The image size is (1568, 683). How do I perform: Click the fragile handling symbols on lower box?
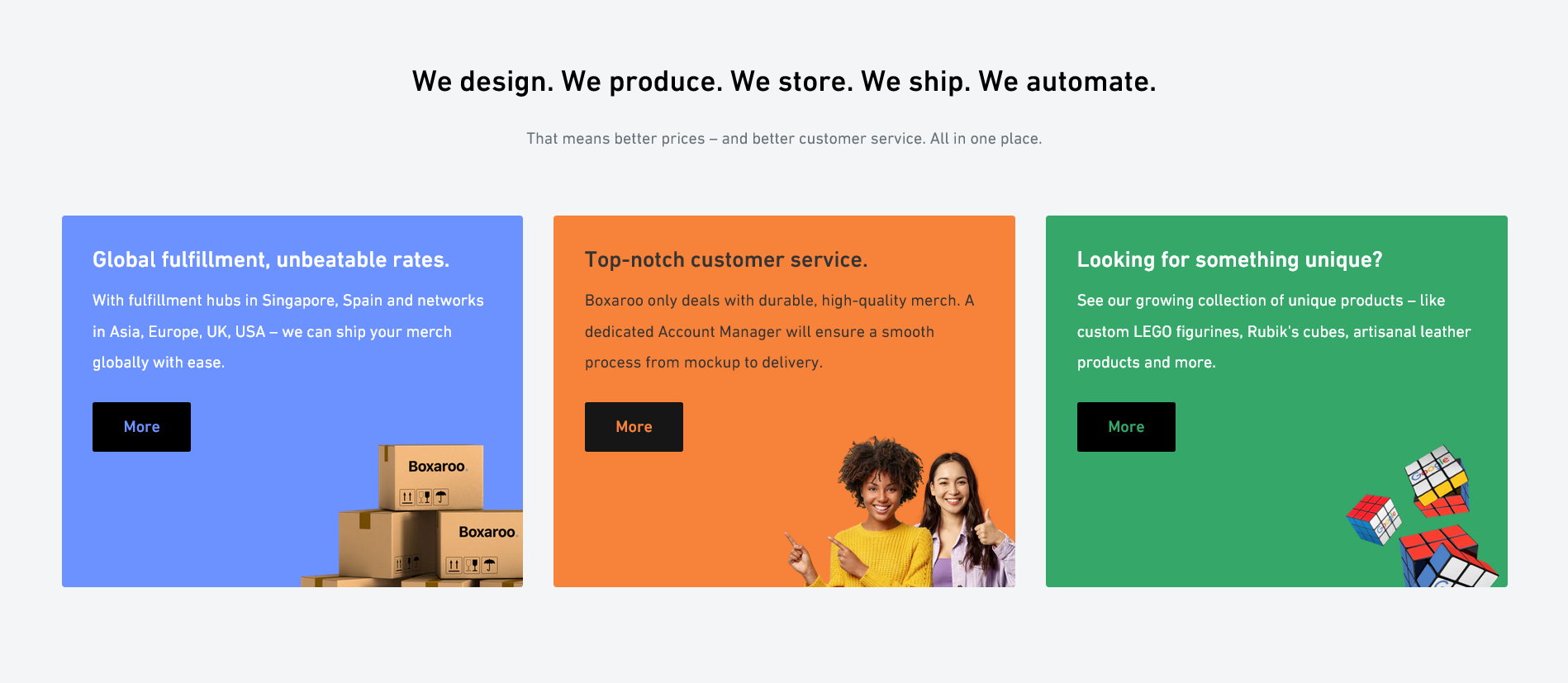[471, 566]
